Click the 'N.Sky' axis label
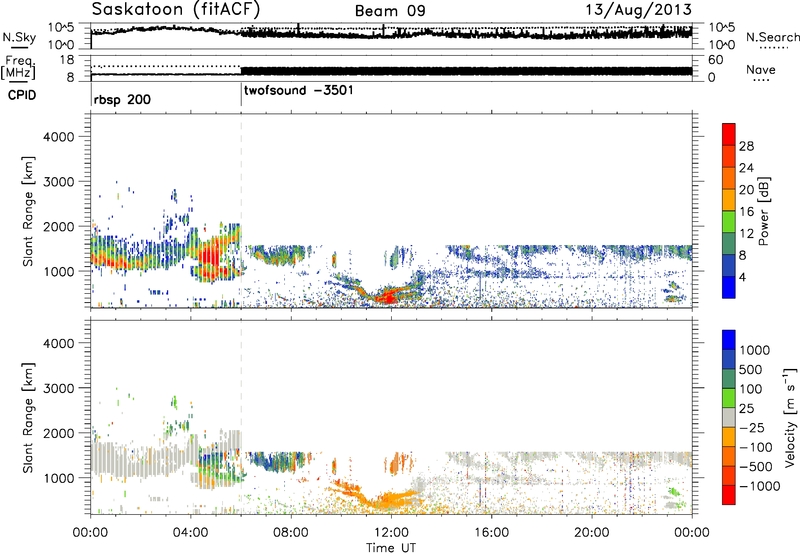The image size is (800, 554). pos(19,37)
